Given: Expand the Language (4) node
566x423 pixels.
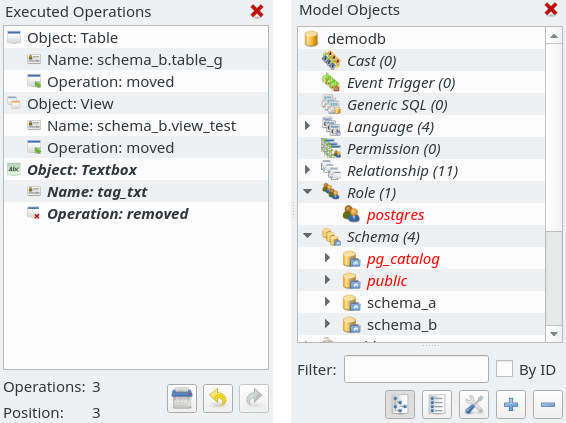Looking at the screenshot, I should (308, 126).
